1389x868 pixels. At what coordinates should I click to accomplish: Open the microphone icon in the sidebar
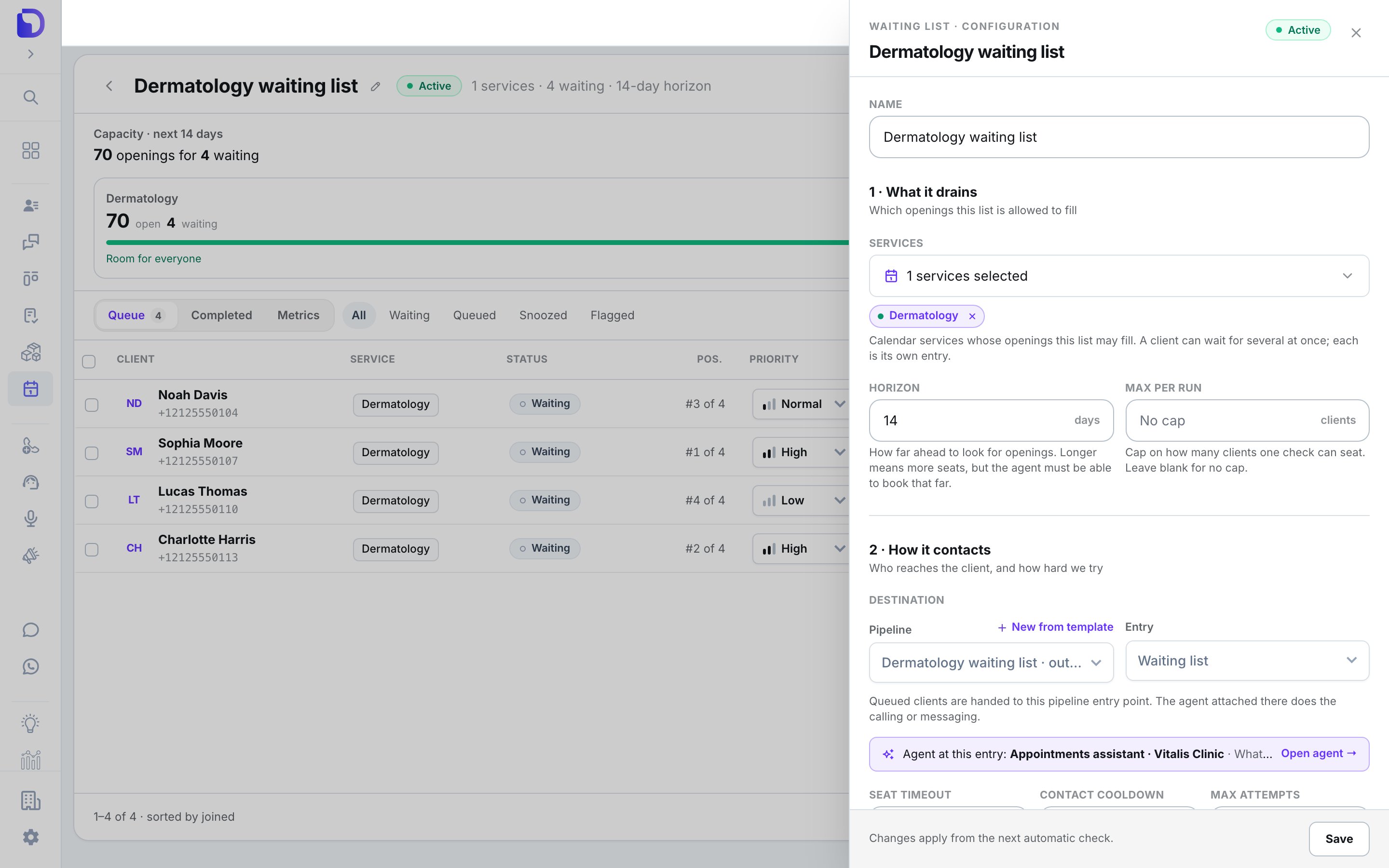30,518
